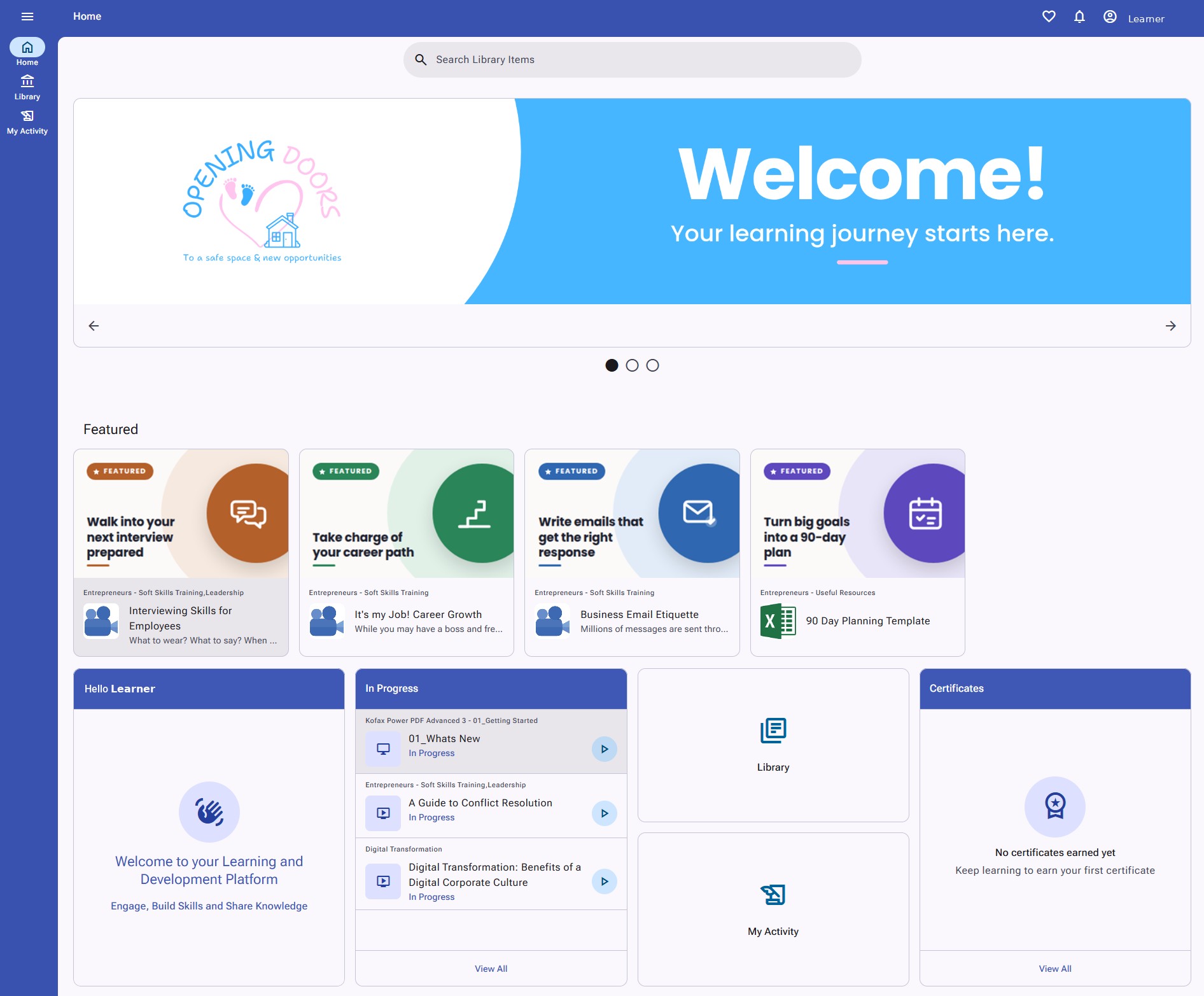
Task: Open the 90-day plan featured card image
Action: [858, 514]
